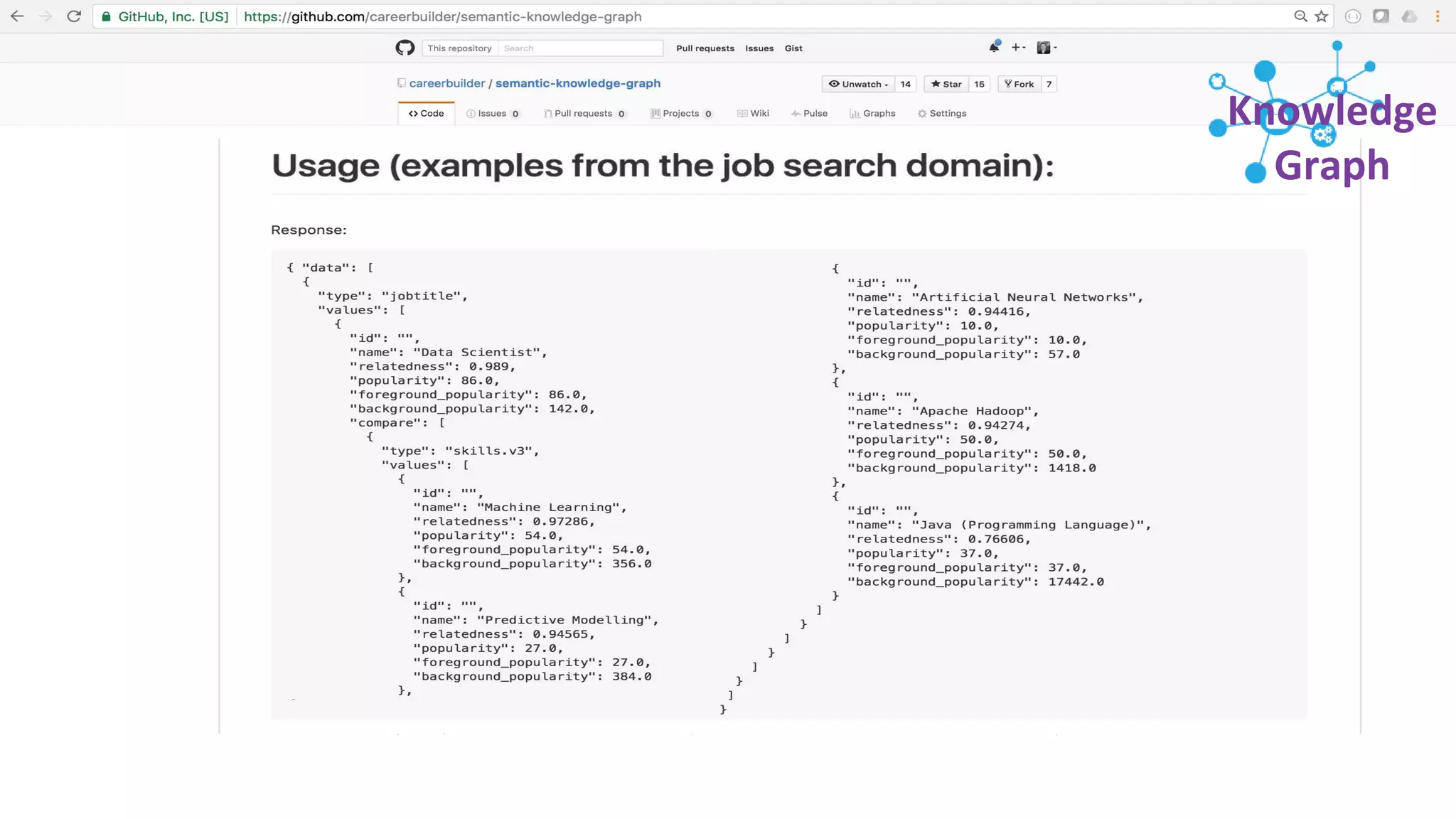1456x819 pixels.
Task: Open the watchers count 14
Action: 905,84
